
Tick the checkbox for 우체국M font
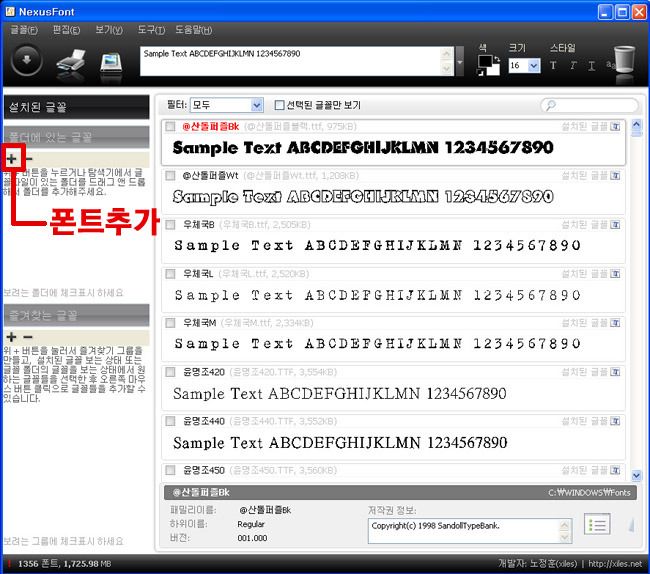(170, 323)
